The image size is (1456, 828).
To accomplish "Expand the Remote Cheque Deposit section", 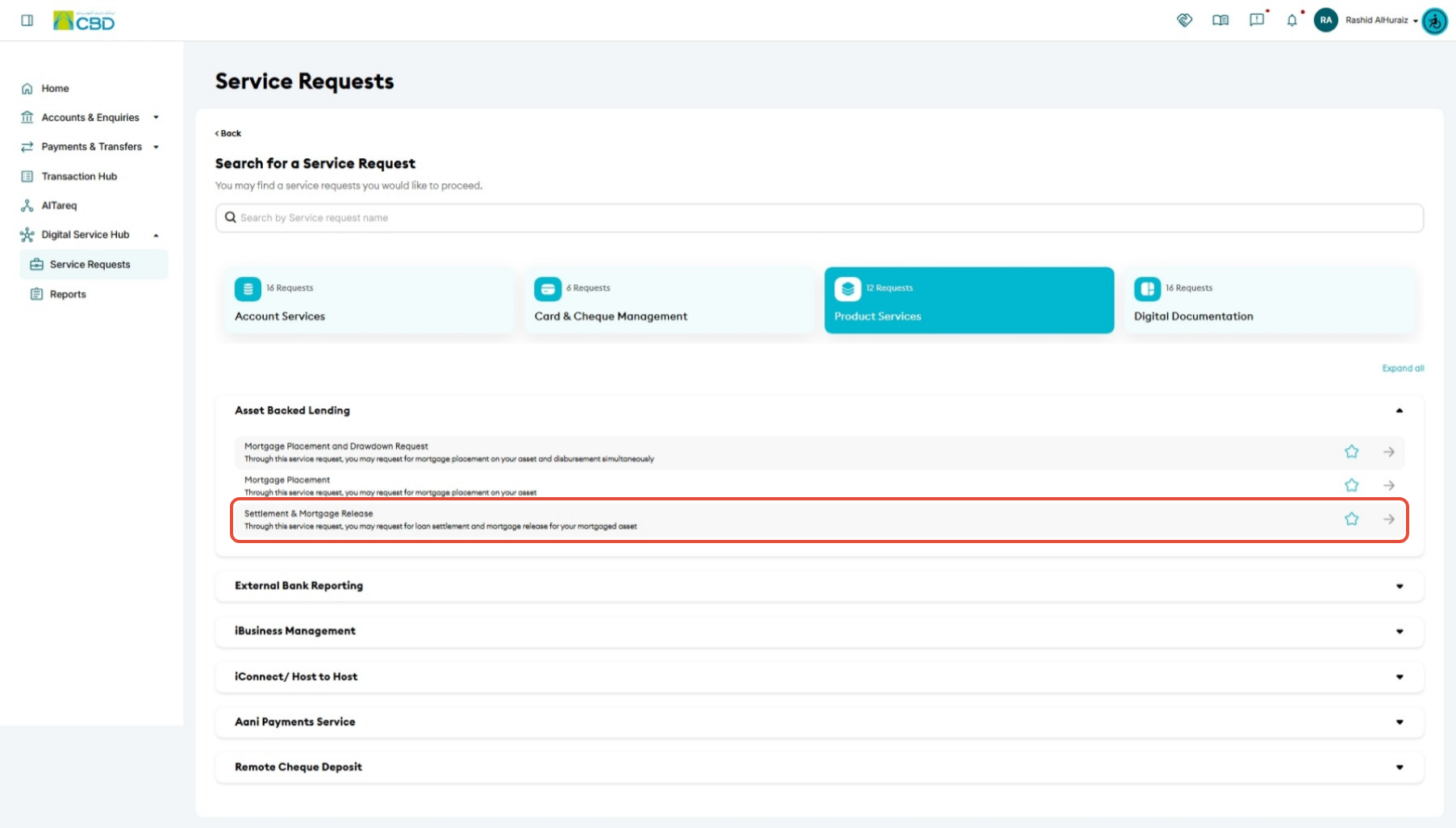I will coord(1400,767).
